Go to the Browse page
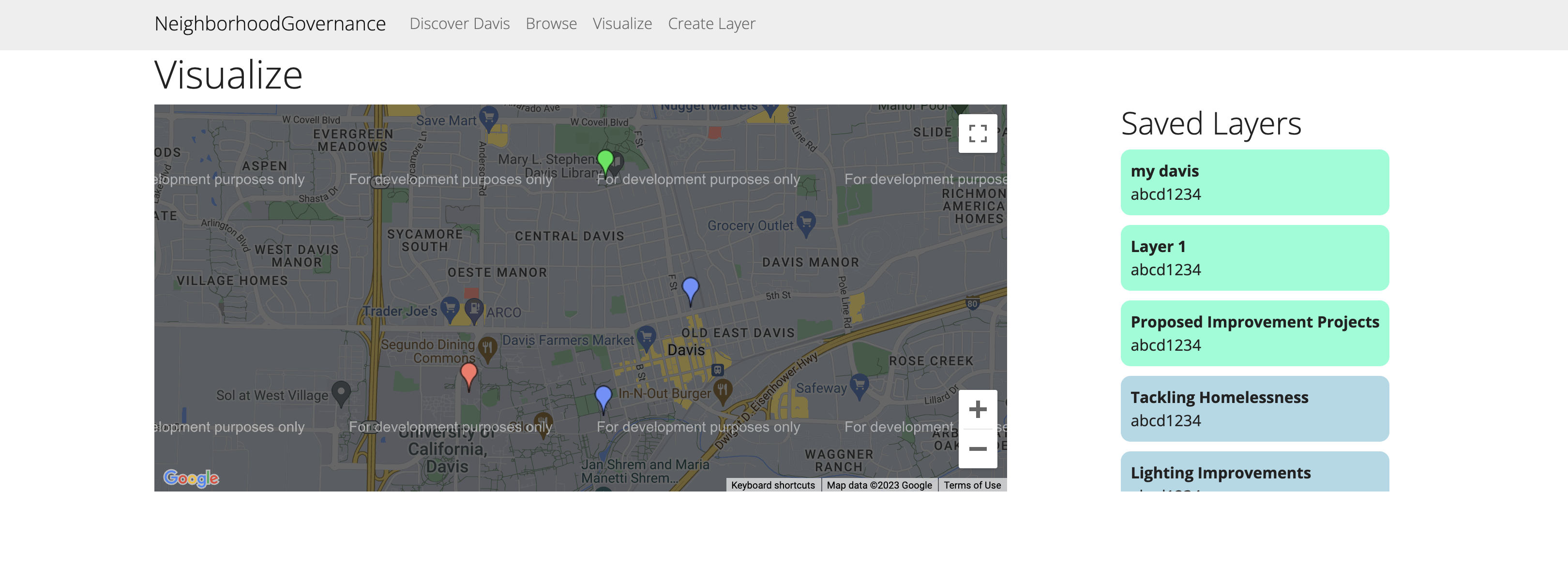The width and height of the screenshot is (1568, 566). click(x=551, y=24)
